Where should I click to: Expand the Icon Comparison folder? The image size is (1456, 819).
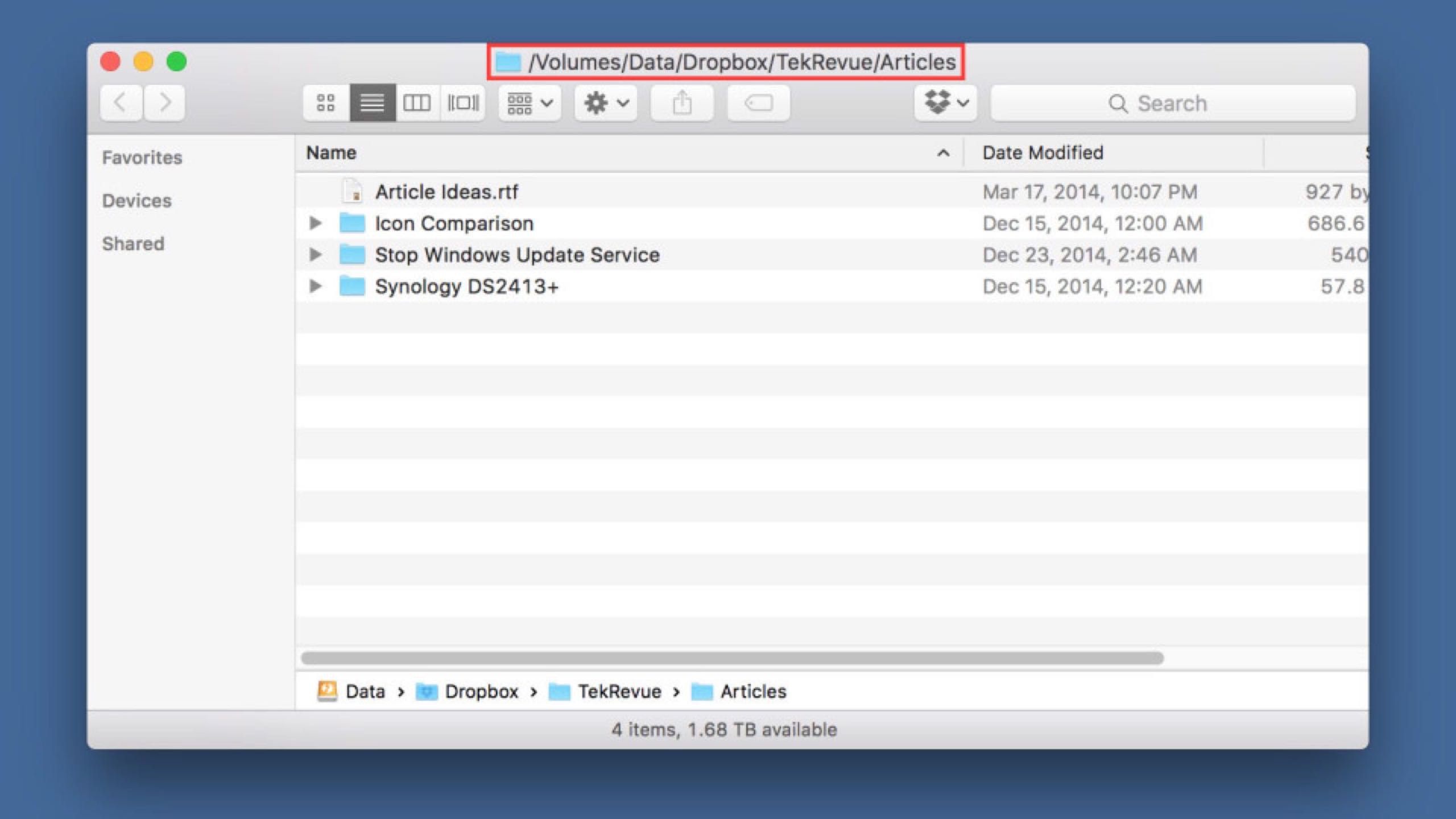[315, 223]
